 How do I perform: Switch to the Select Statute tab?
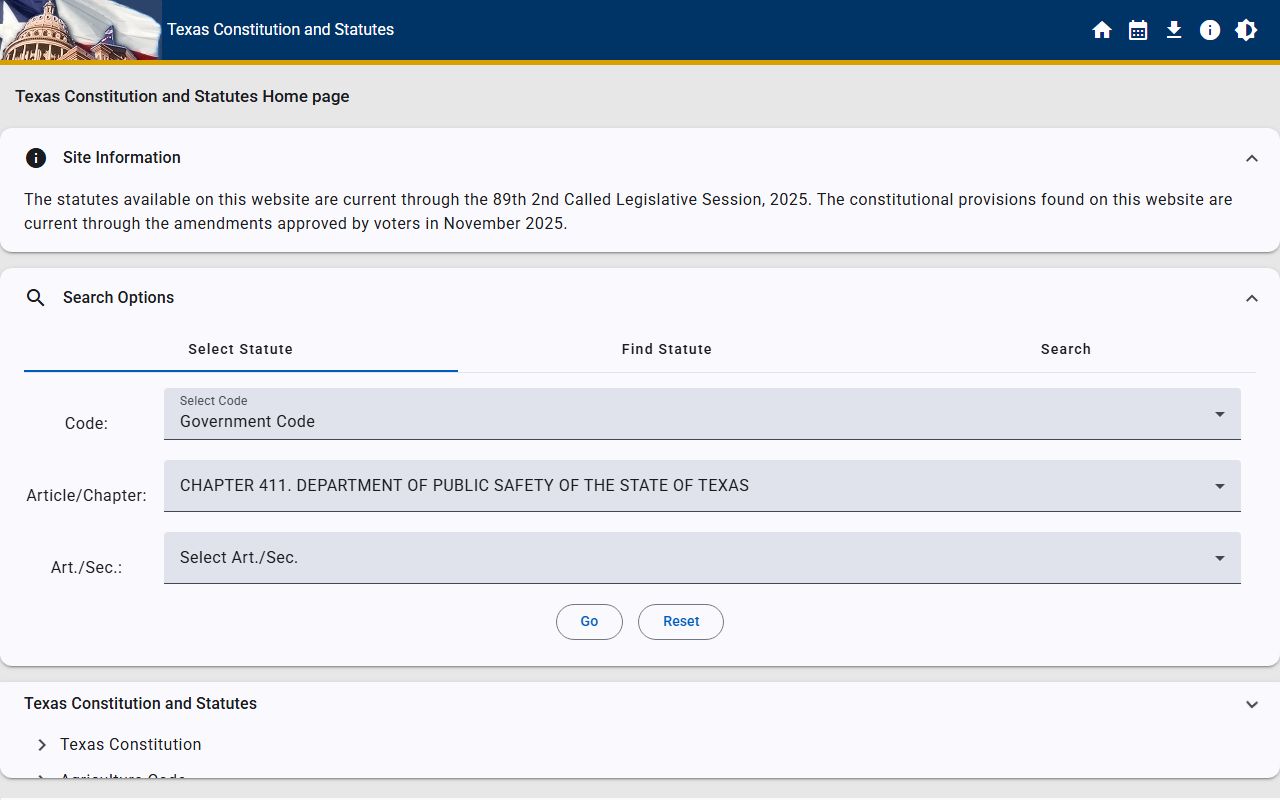pyautogui.click(x=241, y=350)
